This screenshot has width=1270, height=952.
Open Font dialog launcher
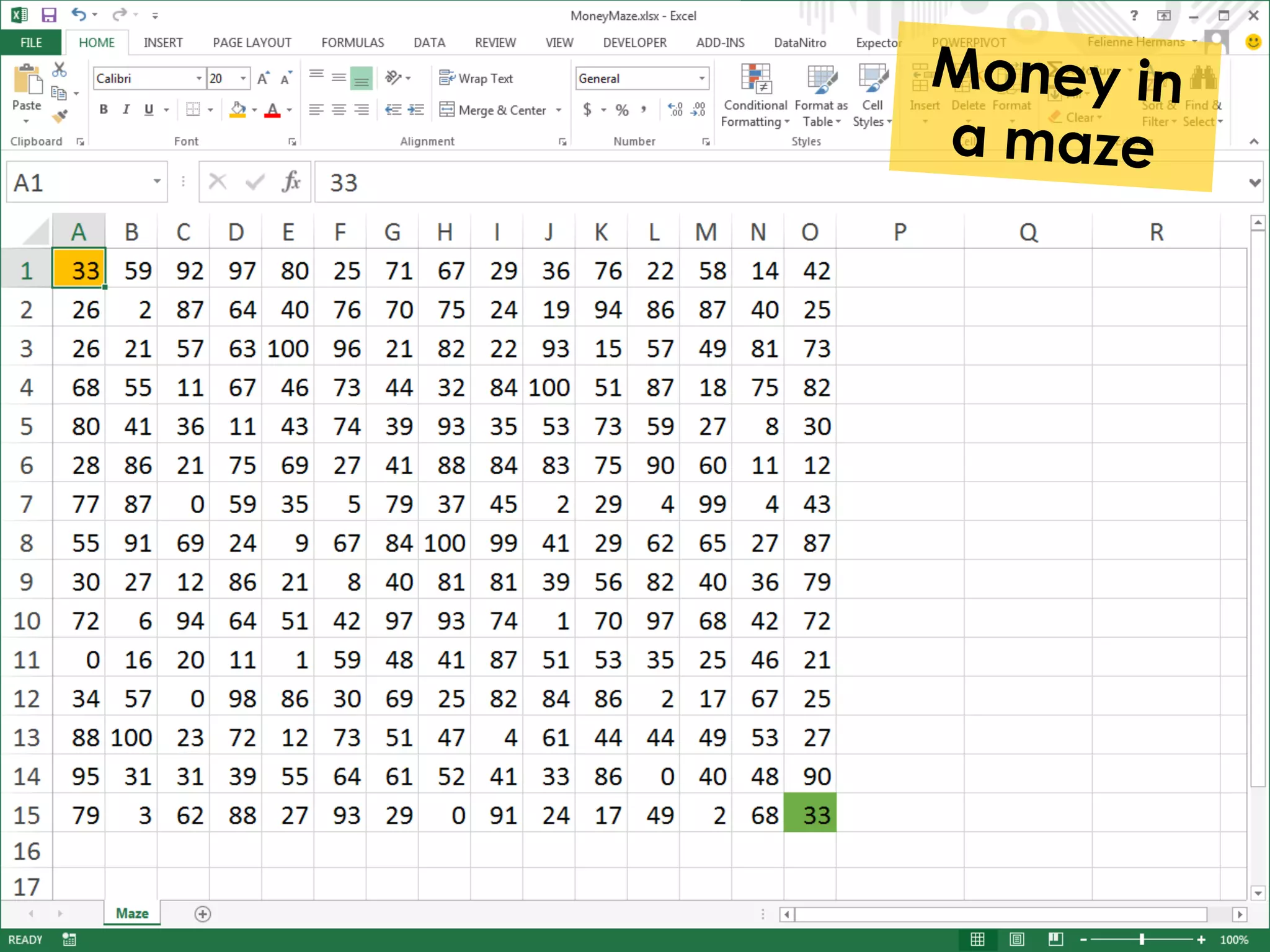(292, 142)
